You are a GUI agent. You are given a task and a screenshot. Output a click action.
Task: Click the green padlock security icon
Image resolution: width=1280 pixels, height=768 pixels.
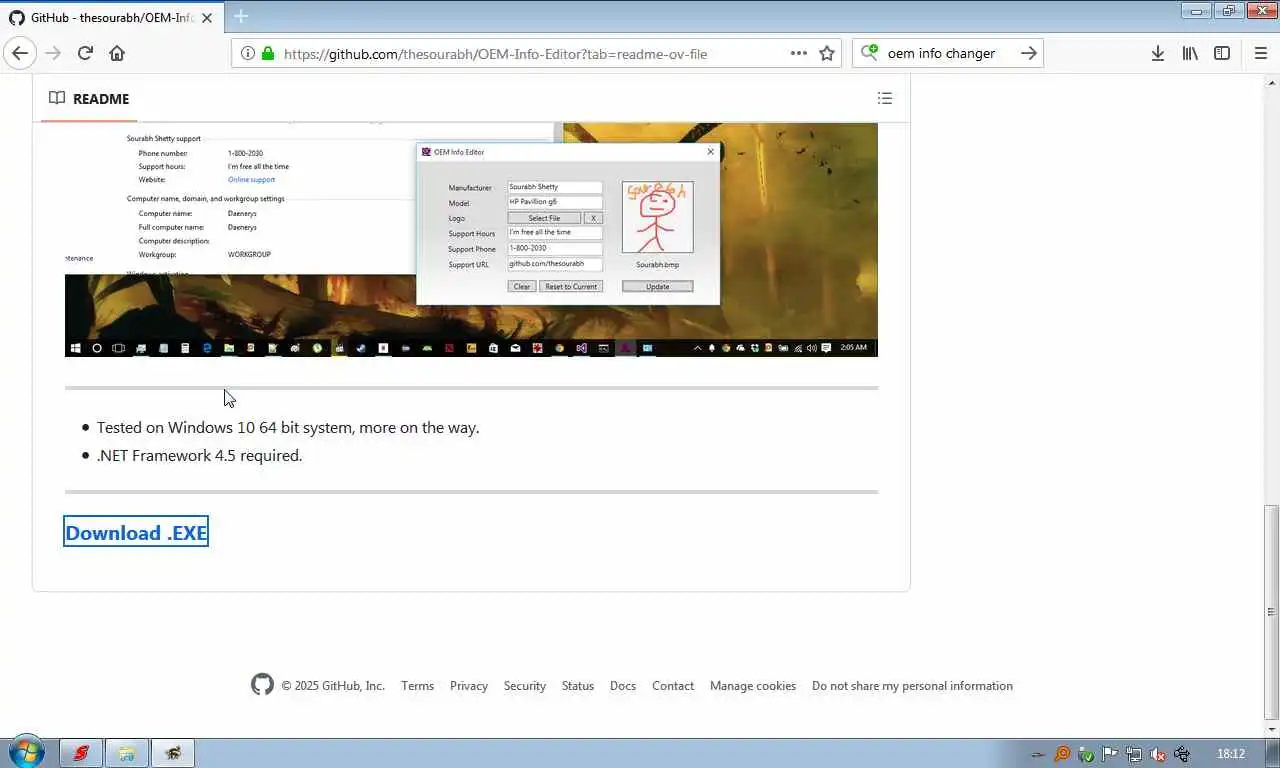pos(267,53)
